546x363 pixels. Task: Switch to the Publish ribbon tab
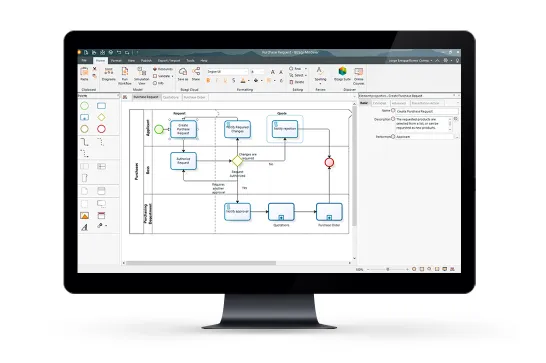point(146,61)
